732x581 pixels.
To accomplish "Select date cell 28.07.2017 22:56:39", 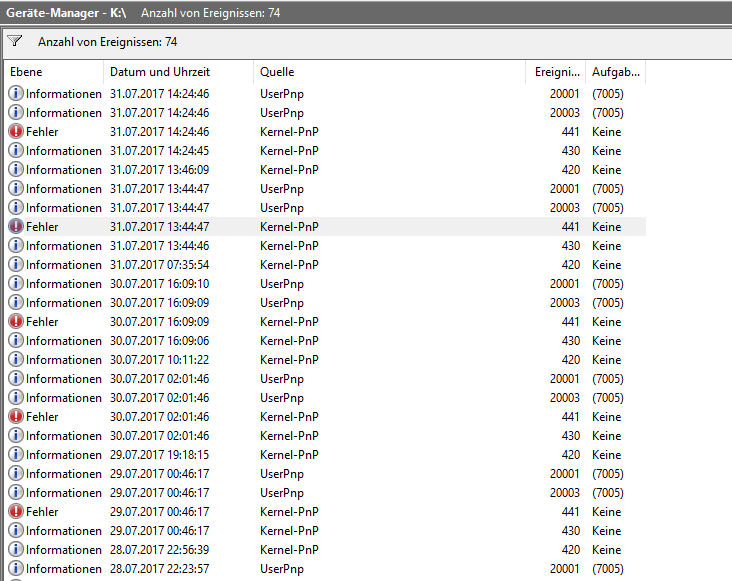I will pyautogui.click(x=160, y=550).
